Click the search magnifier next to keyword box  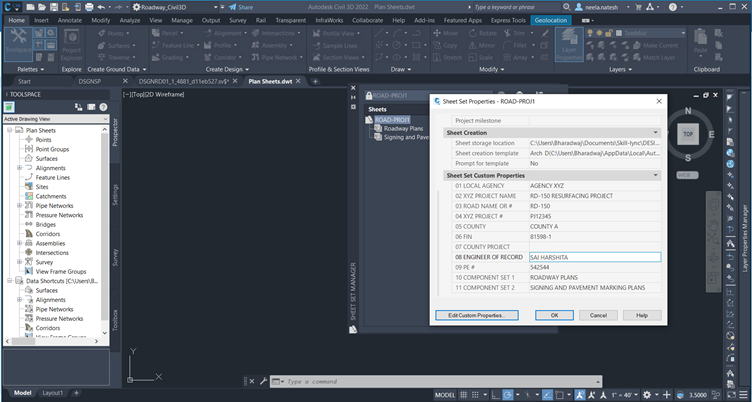point(566,7)
